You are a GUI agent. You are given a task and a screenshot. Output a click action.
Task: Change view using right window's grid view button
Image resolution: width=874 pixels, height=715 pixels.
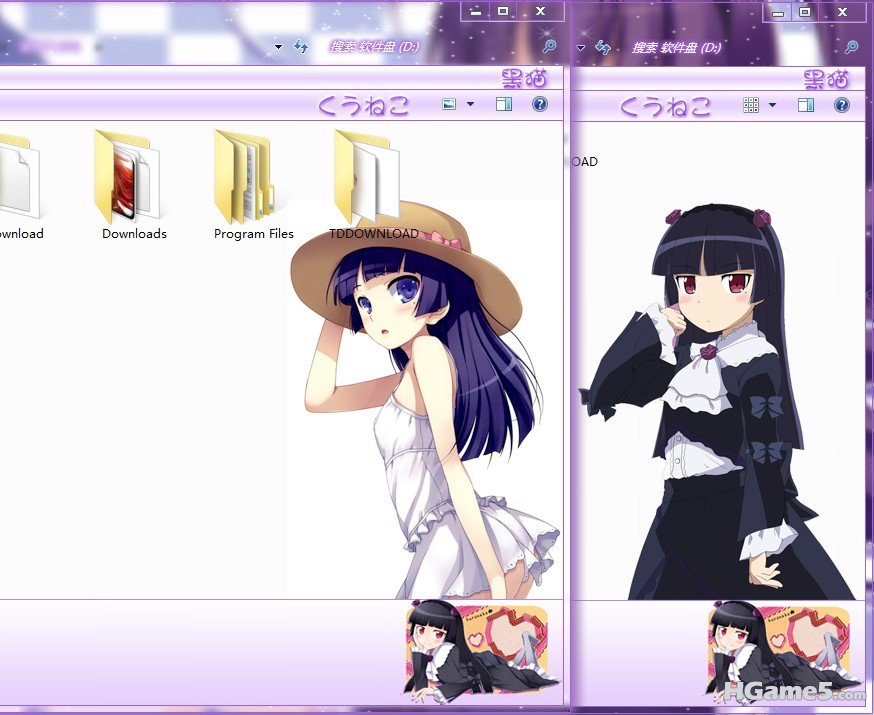[x=751, y=104]
